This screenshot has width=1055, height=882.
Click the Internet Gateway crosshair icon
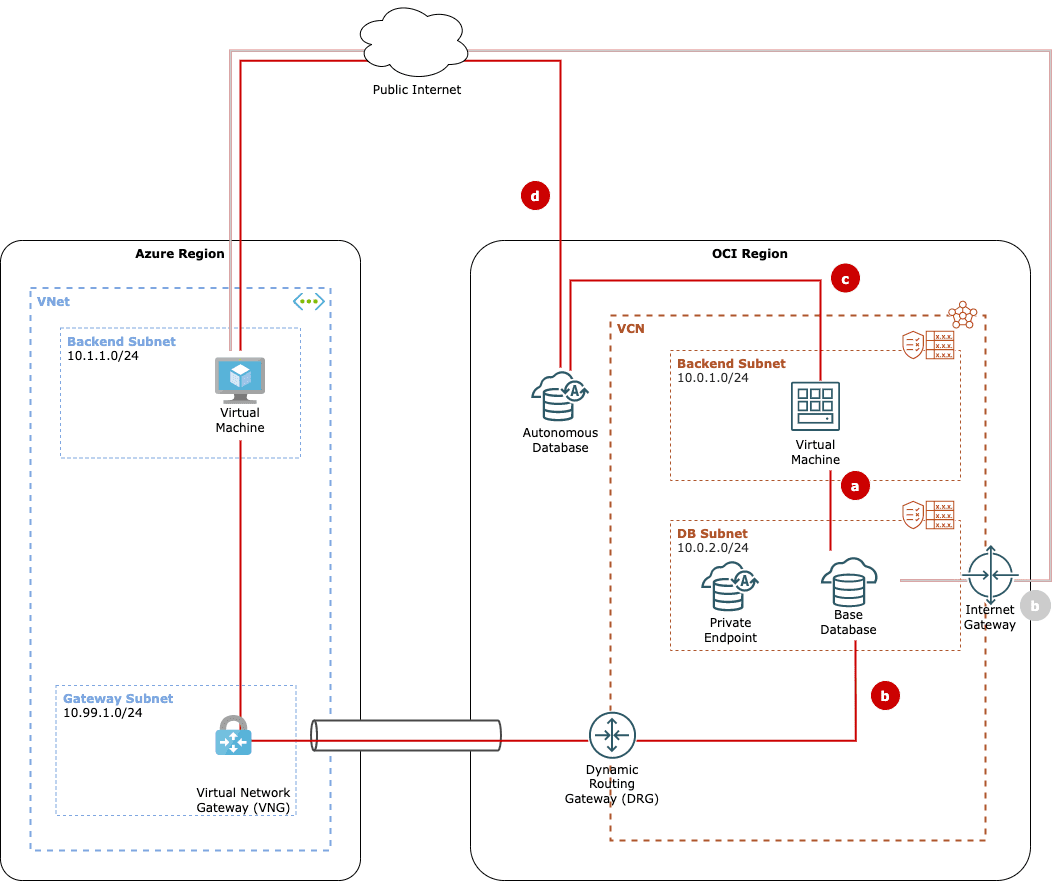(990, 575)
